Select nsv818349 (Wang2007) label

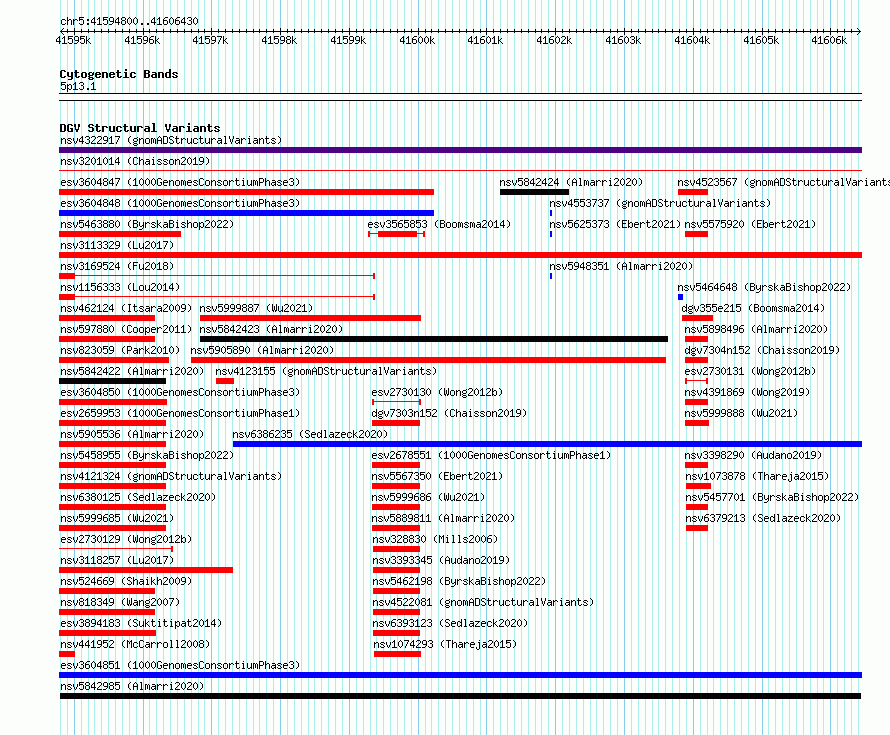click(120, 602)
